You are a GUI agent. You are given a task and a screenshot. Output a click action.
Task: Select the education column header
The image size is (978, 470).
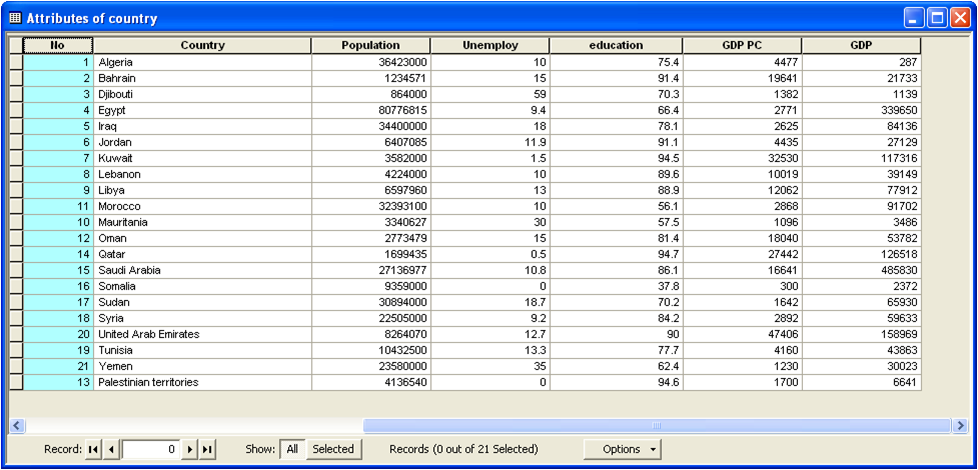click(616, 46)
